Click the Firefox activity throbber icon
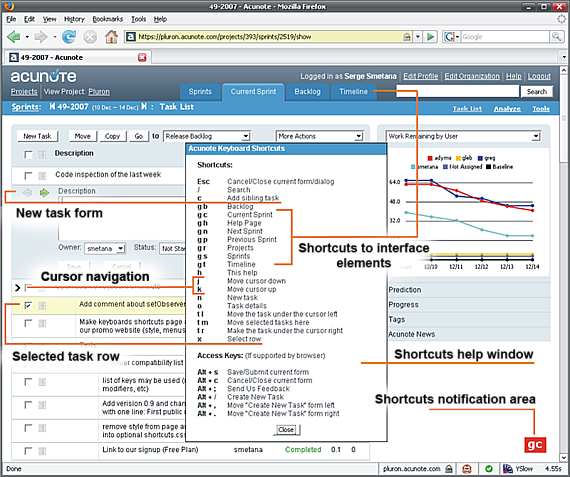Screen dimensions: 570x477 pos(562,19)
